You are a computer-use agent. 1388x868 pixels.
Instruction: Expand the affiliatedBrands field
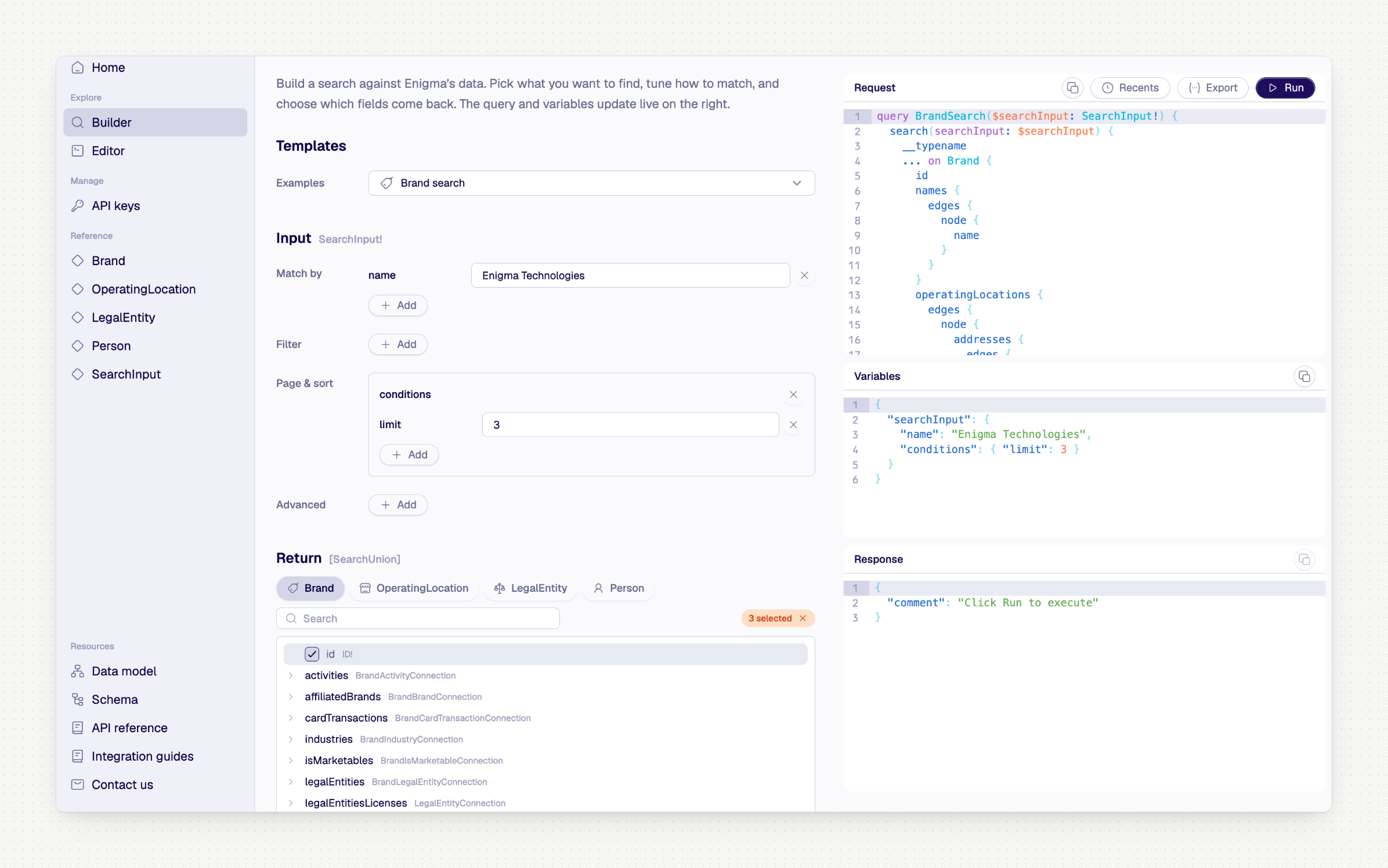click(x=291, y=697)
